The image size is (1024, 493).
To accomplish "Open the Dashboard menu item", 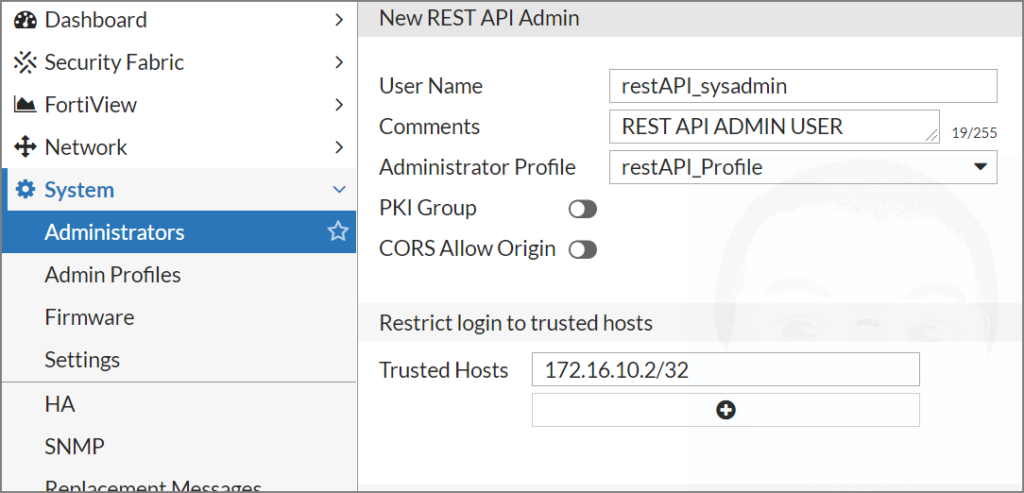I will pyautogui.click(x=179, y=20).
